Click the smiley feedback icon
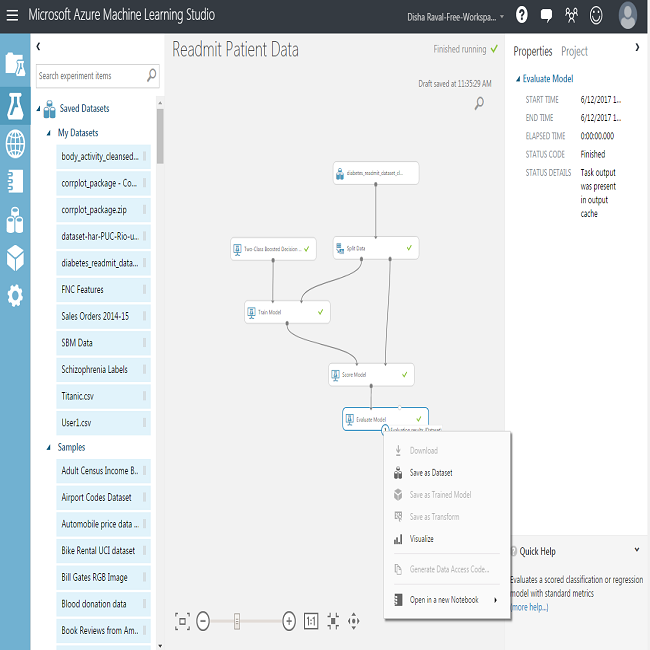The width and height of the screenshot is (650, 650). [596, 15]
